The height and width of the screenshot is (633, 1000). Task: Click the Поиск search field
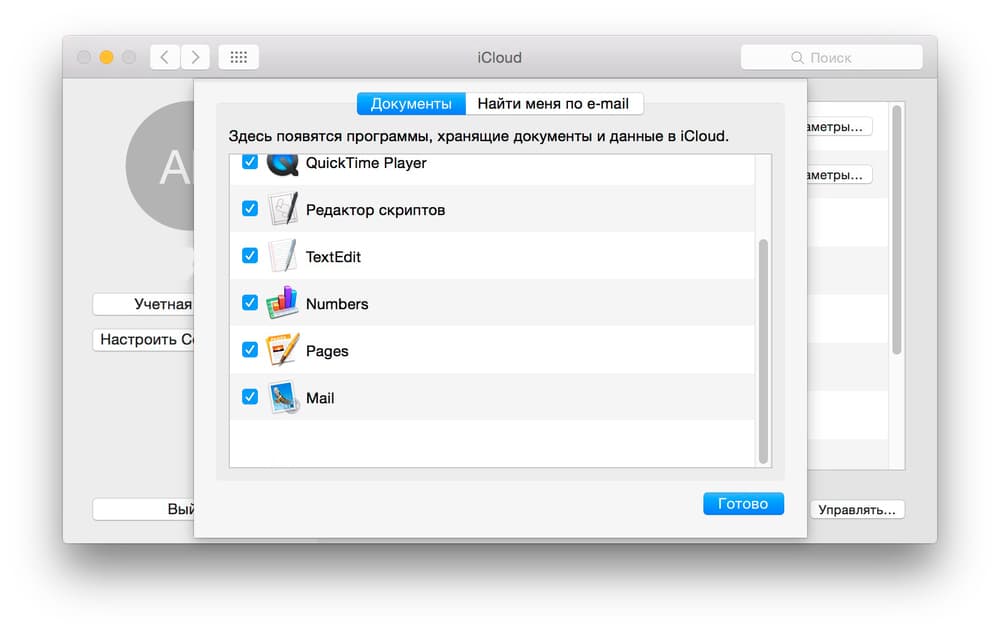(x=831, y=57)
